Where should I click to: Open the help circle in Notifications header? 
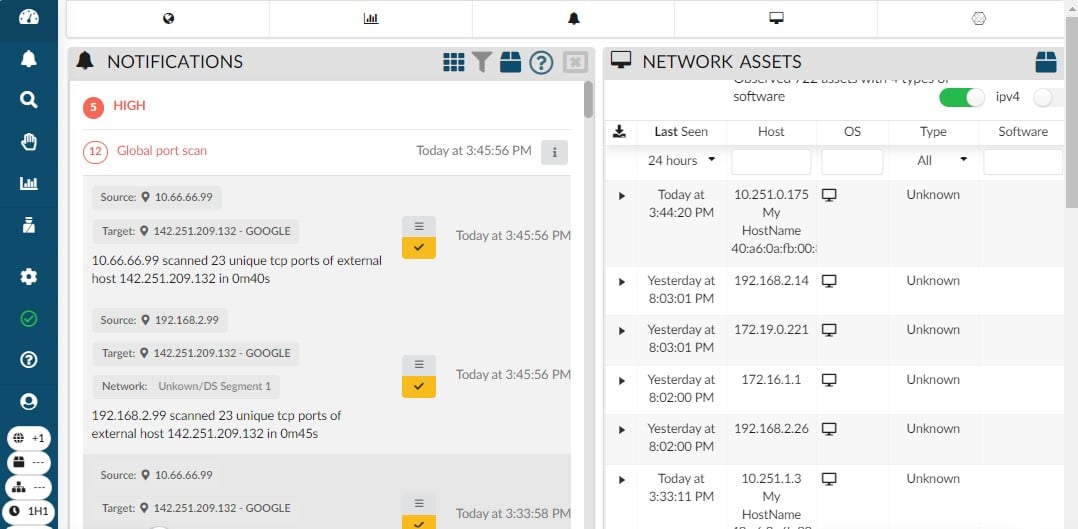click(x=541, y=63)
